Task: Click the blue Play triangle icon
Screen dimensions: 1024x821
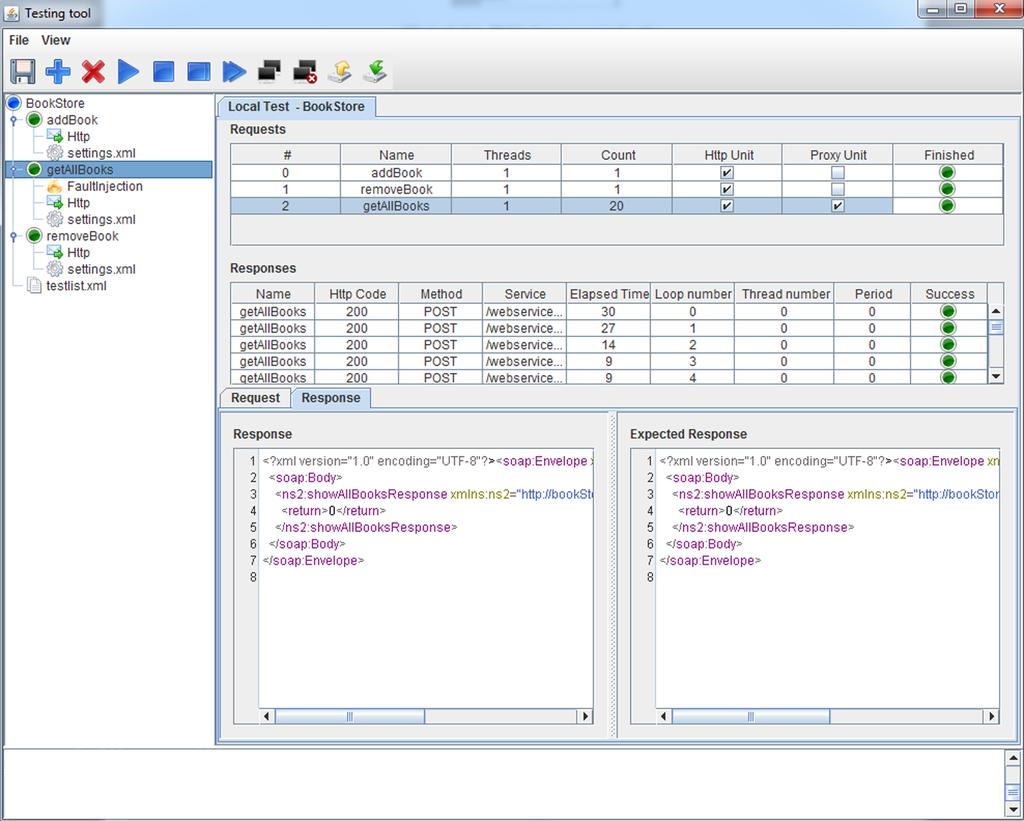Action: [x=129, y=71]
